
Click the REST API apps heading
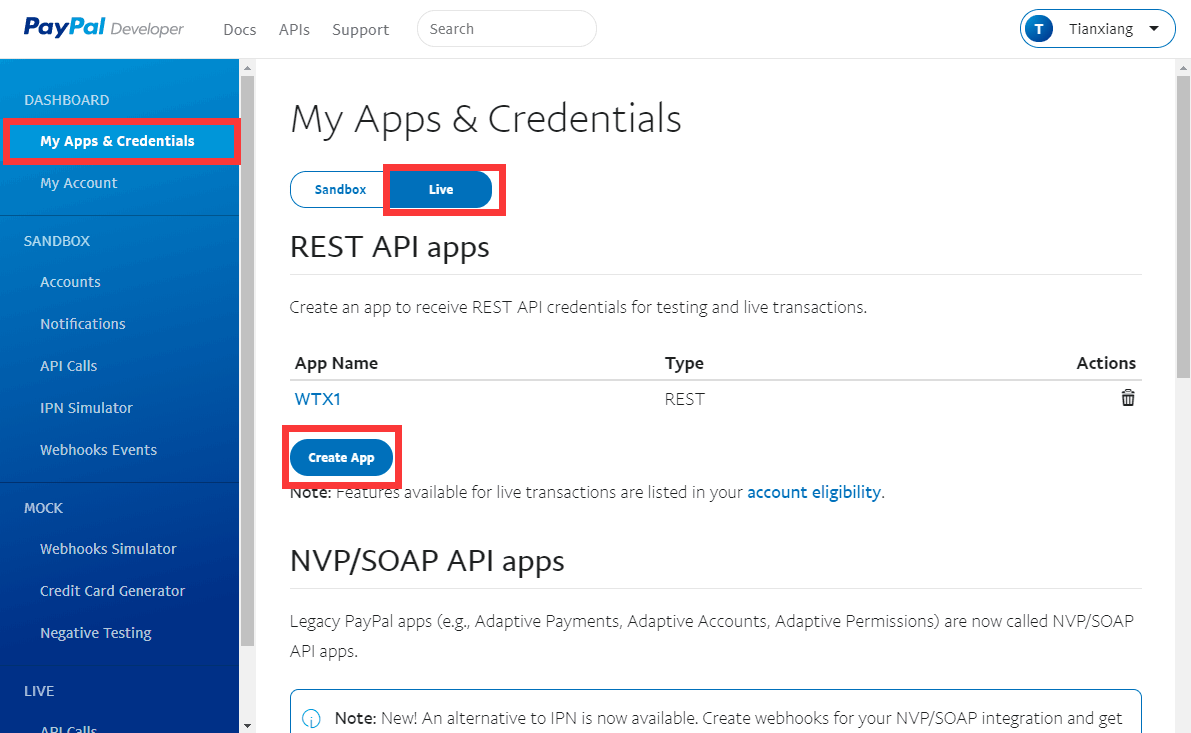(390, 247)
